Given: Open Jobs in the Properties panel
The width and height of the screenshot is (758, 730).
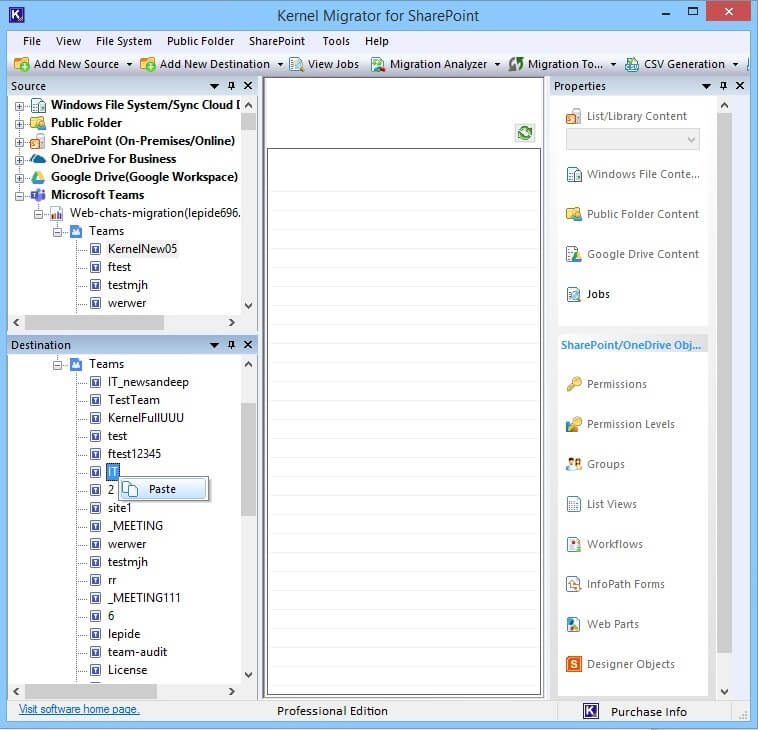Looking at the screenshot, I should 588,294.
